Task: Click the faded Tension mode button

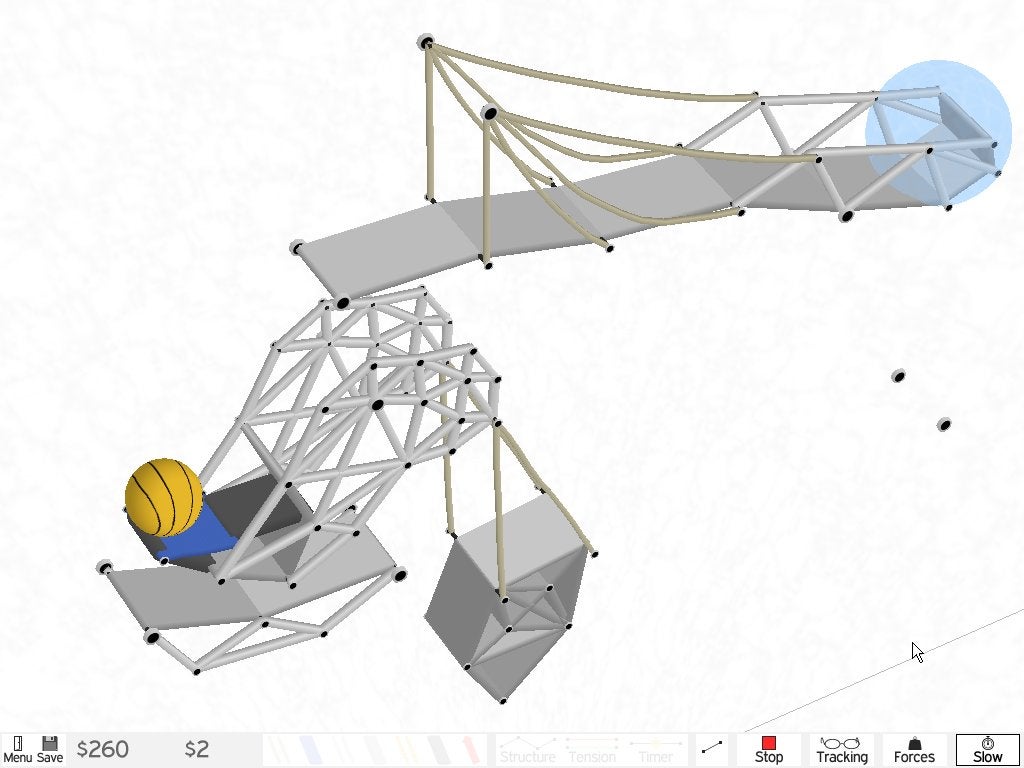Action: 592,750
